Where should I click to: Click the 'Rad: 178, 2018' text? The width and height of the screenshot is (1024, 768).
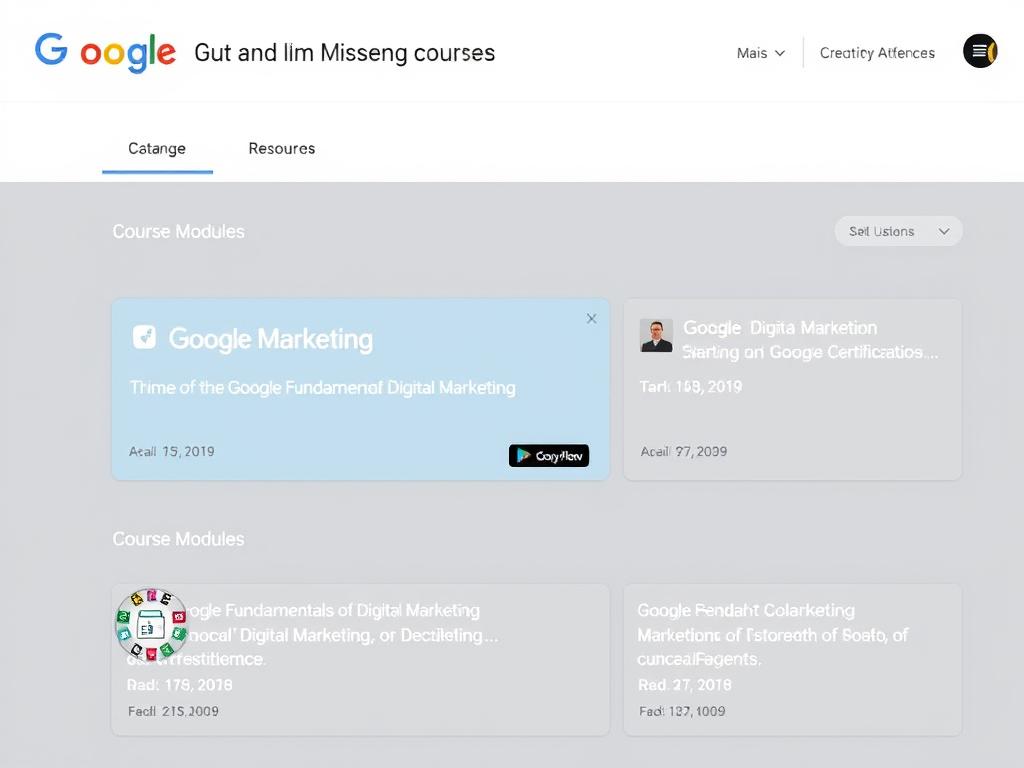[180, 685]
